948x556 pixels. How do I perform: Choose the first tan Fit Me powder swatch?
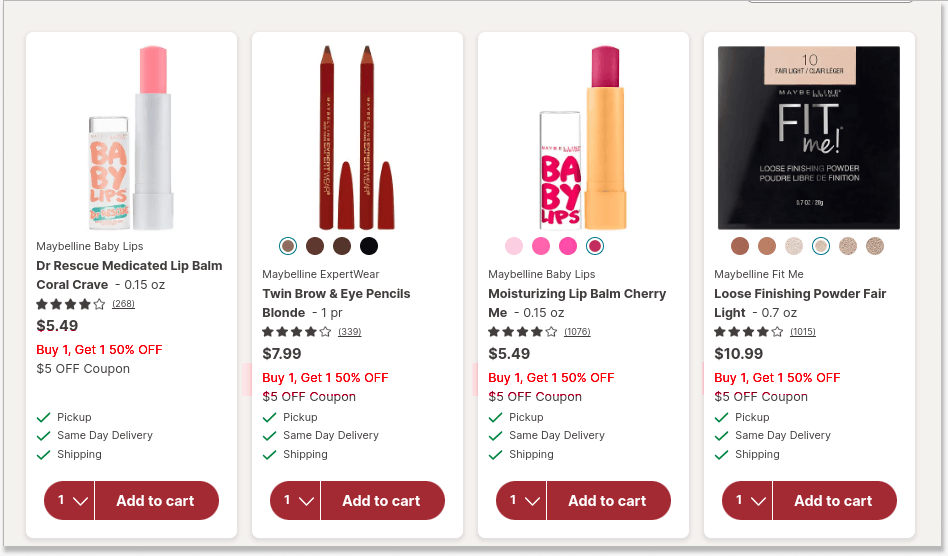(x=740, y=246)
